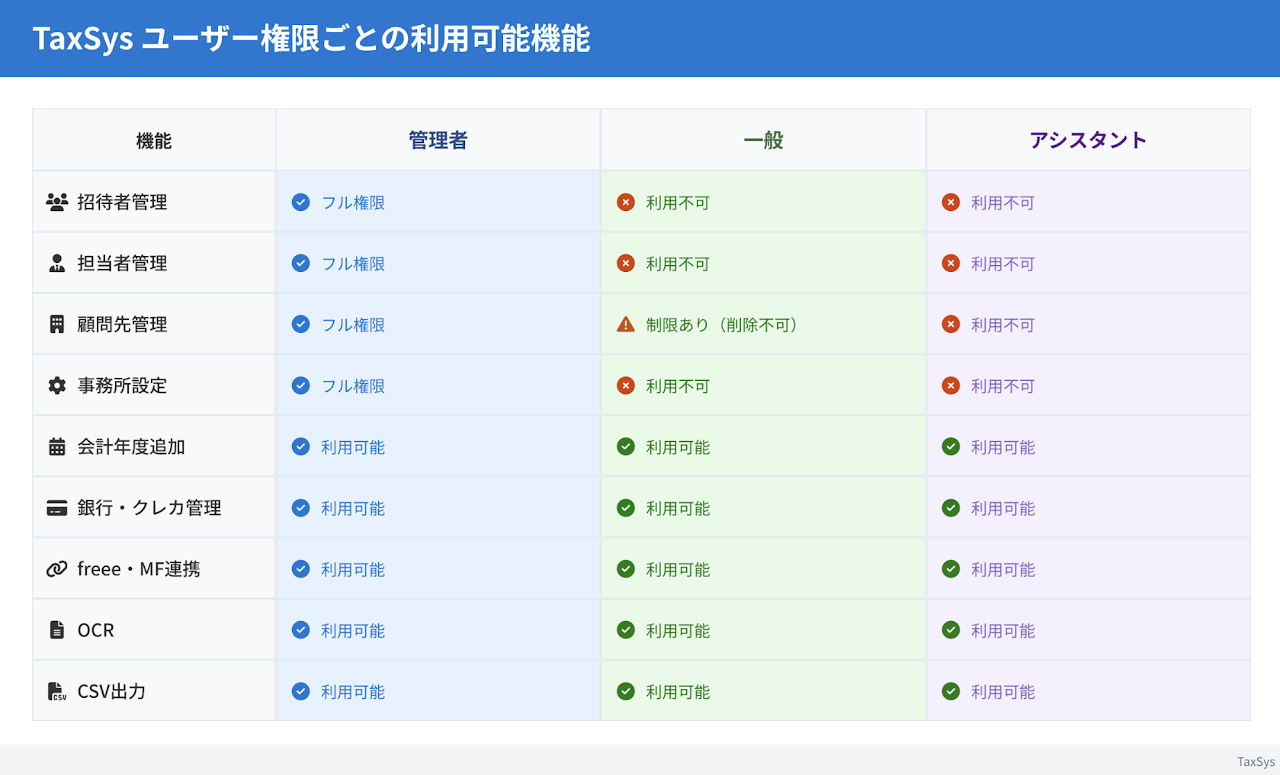This screenshot has width=1280, height=775.
Task: Click the 会計年度追加 row label
Action: [x=131, y=446]
